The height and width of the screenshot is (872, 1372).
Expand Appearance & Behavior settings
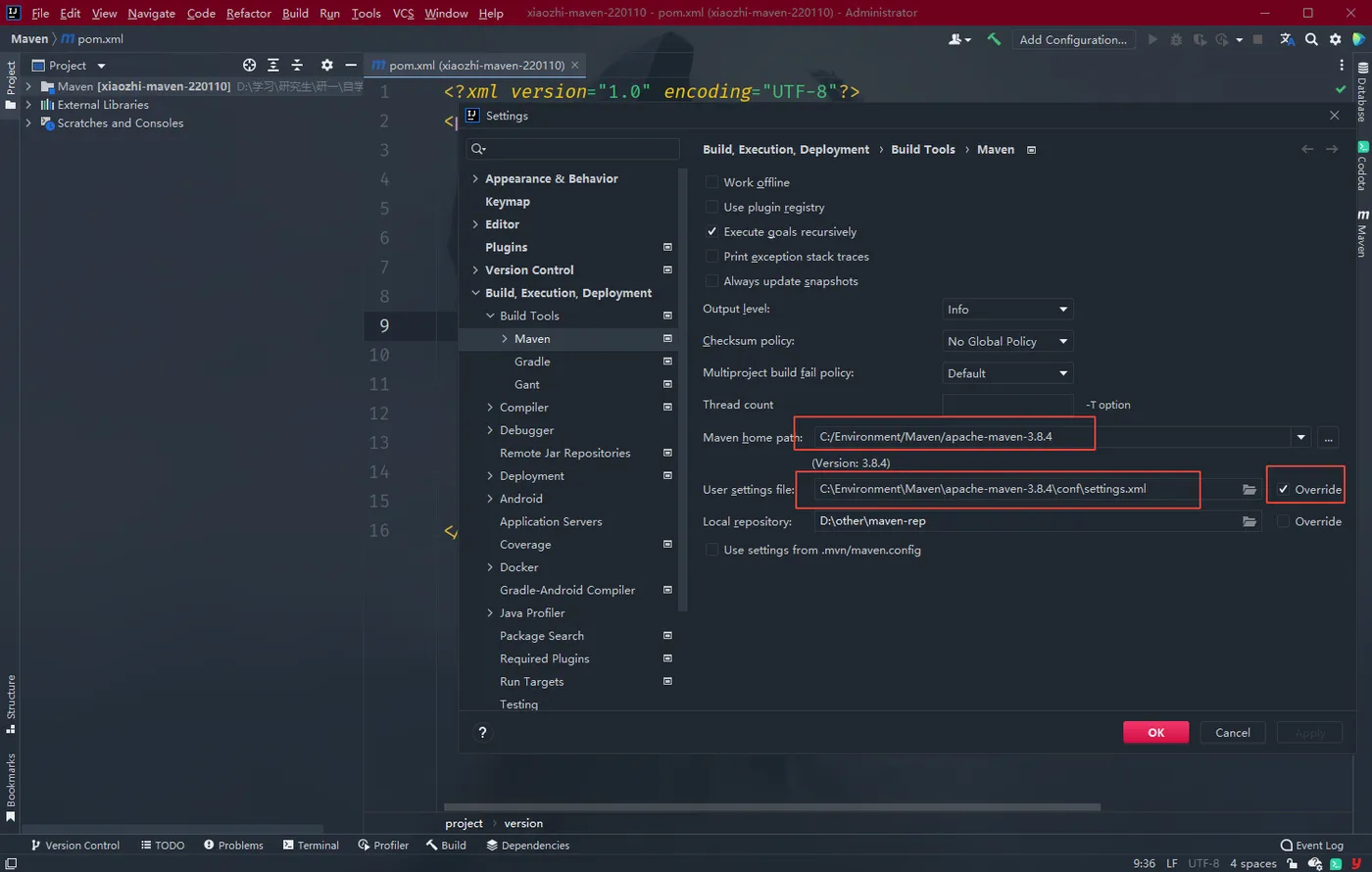(x=475, y=178)
